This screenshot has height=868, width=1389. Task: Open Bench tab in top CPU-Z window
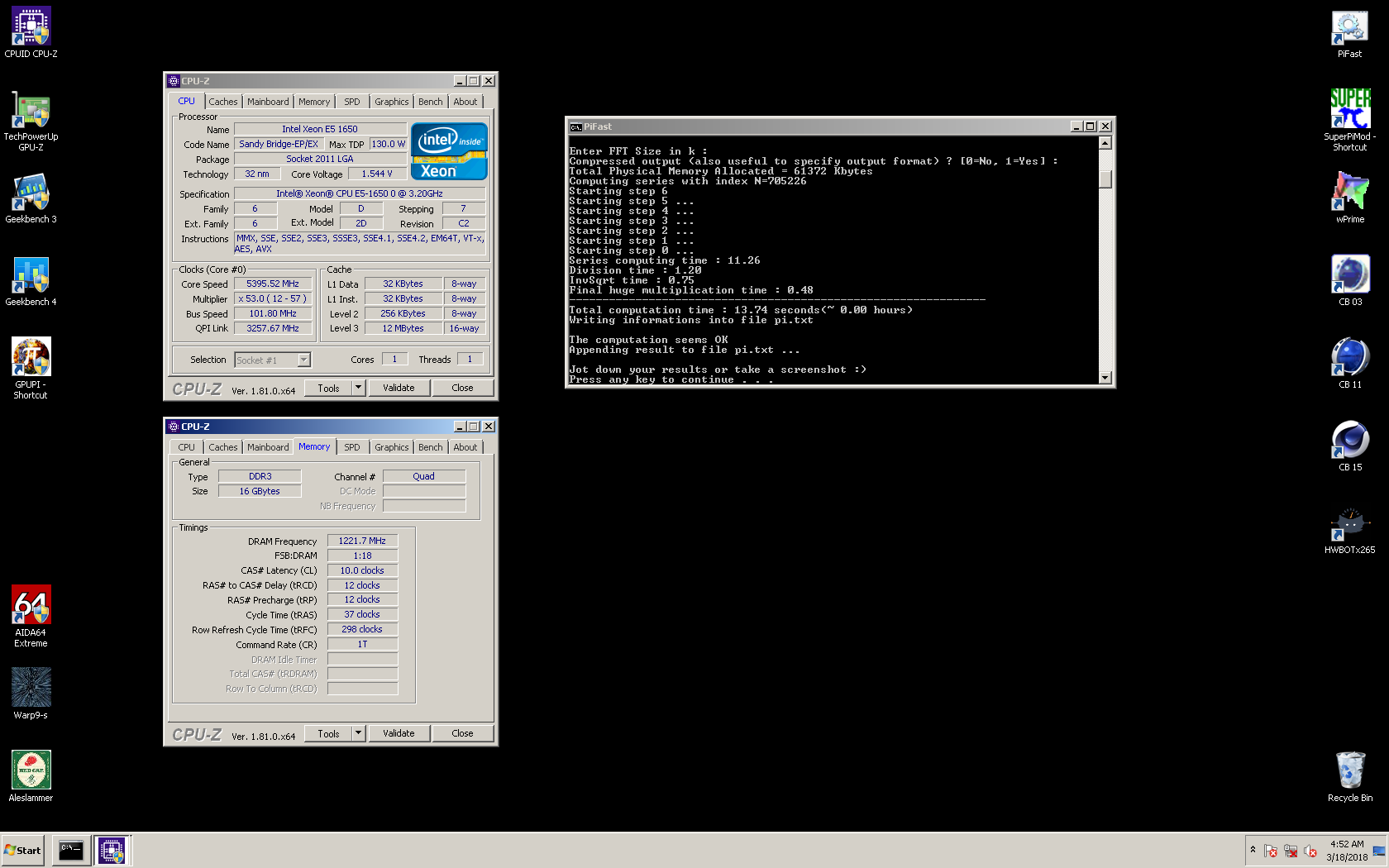click(430, 102)
